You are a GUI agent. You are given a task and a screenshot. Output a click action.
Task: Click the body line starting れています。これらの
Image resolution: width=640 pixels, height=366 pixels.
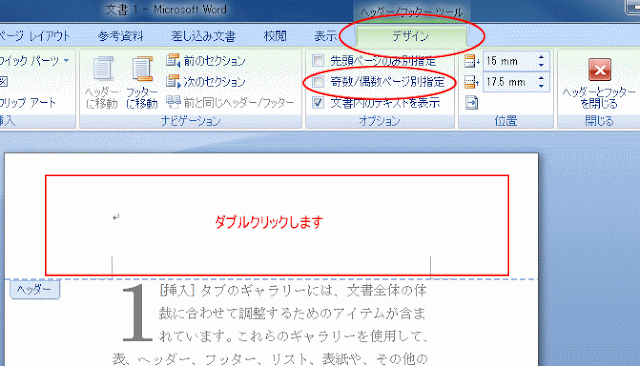(293, 336)
